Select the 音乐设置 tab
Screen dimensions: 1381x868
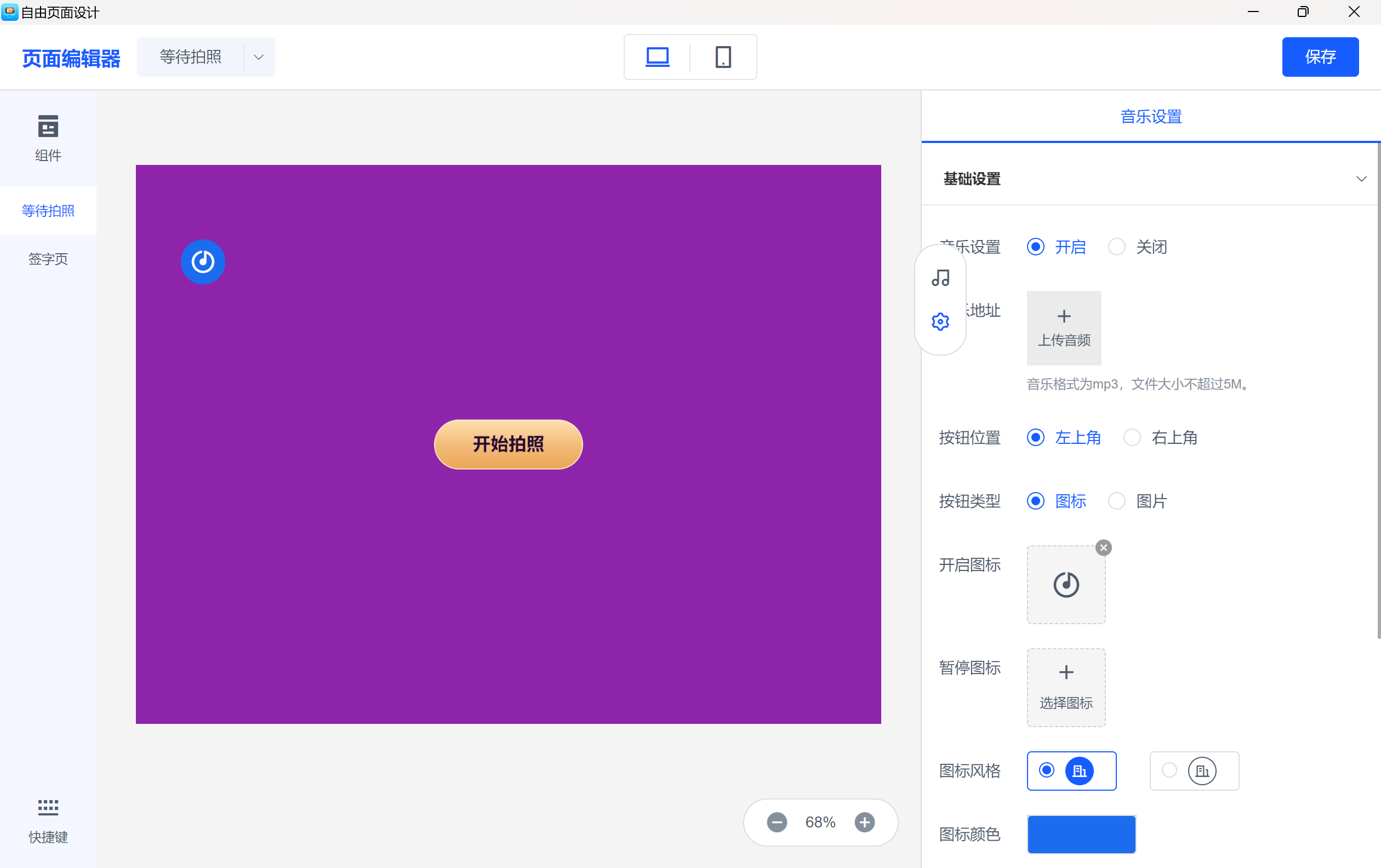click(x=1150, y=116)
